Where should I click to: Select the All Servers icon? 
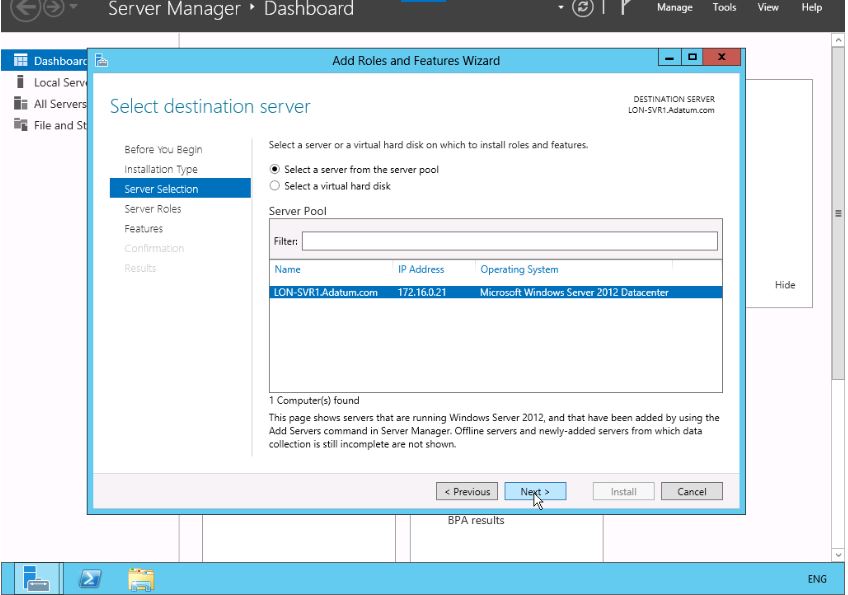[x=20, y=104]
